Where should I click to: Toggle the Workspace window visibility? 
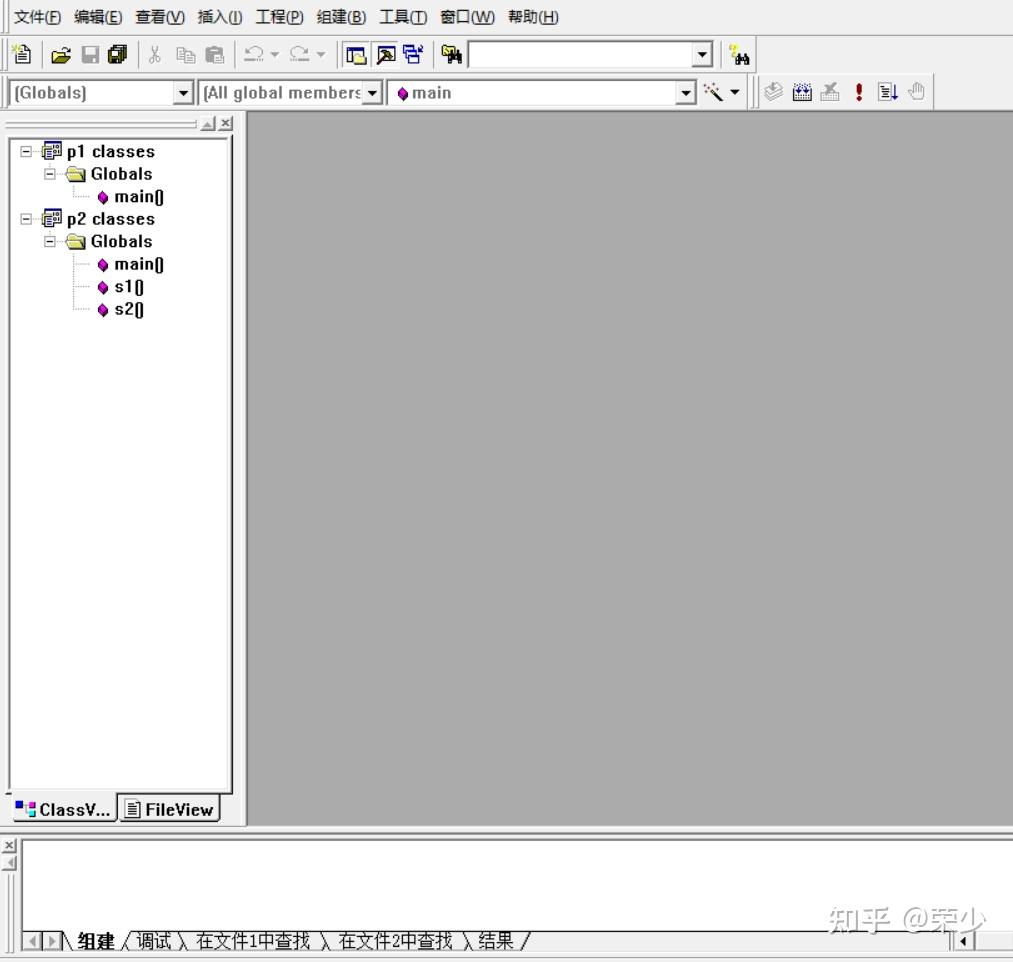click(356, 54)
